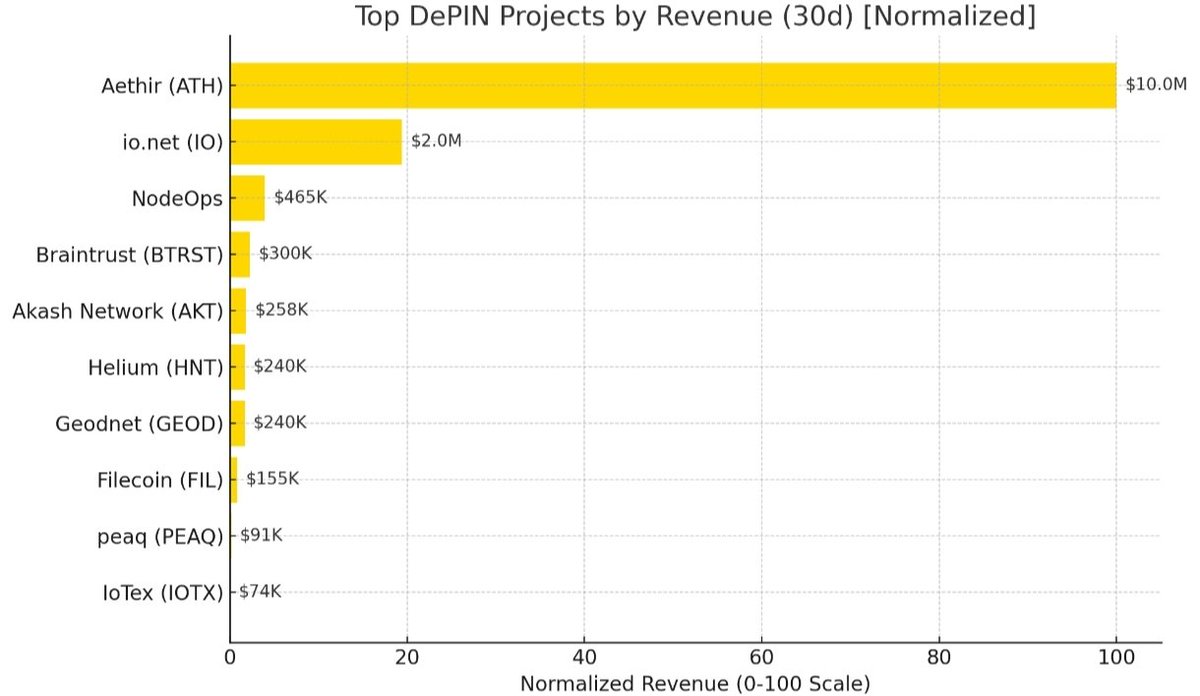Select the peaq (PEAQ) label
Image resolution: width=1200 pixels, height=696 pixels.
(x=158, y=536)
